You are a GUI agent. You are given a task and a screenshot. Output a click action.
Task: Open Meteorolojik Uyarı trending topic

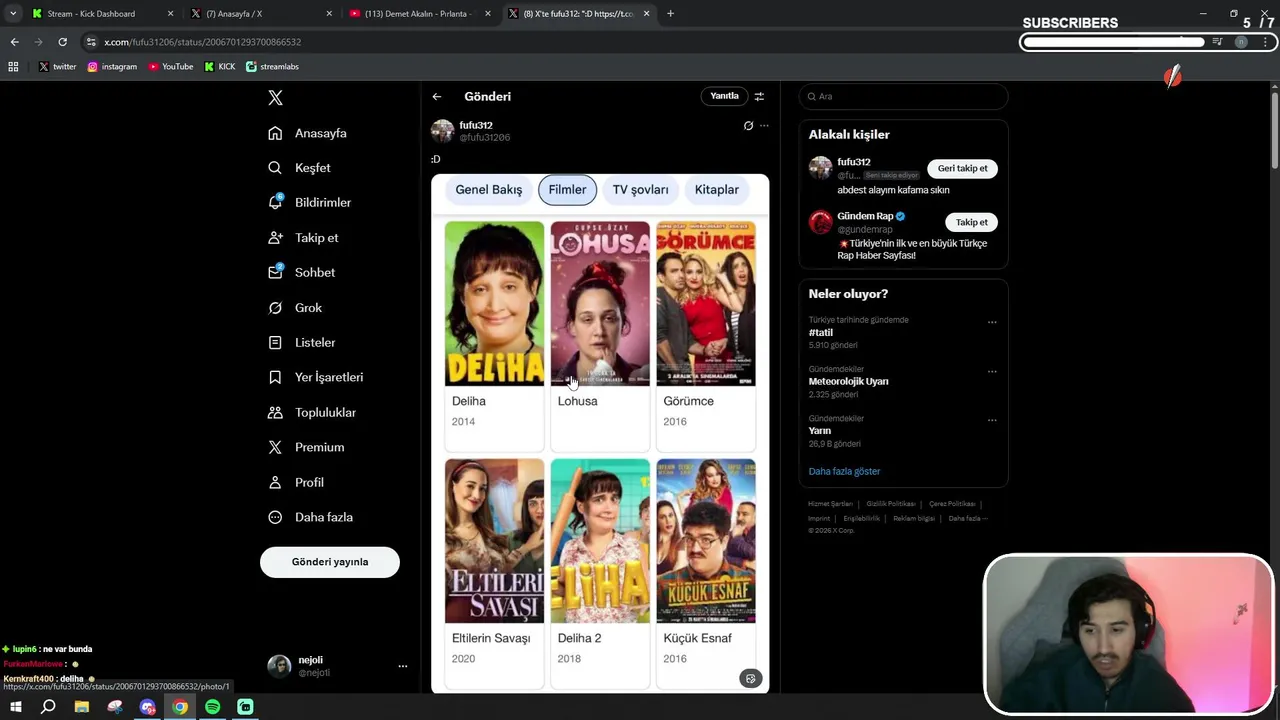coord(848,381)
